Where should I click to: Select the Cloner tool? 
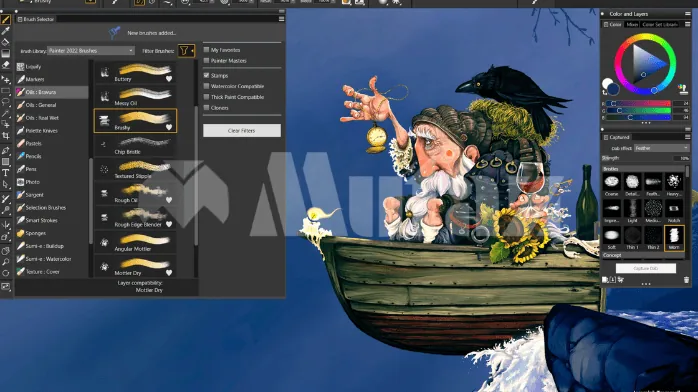pos(5,199)
